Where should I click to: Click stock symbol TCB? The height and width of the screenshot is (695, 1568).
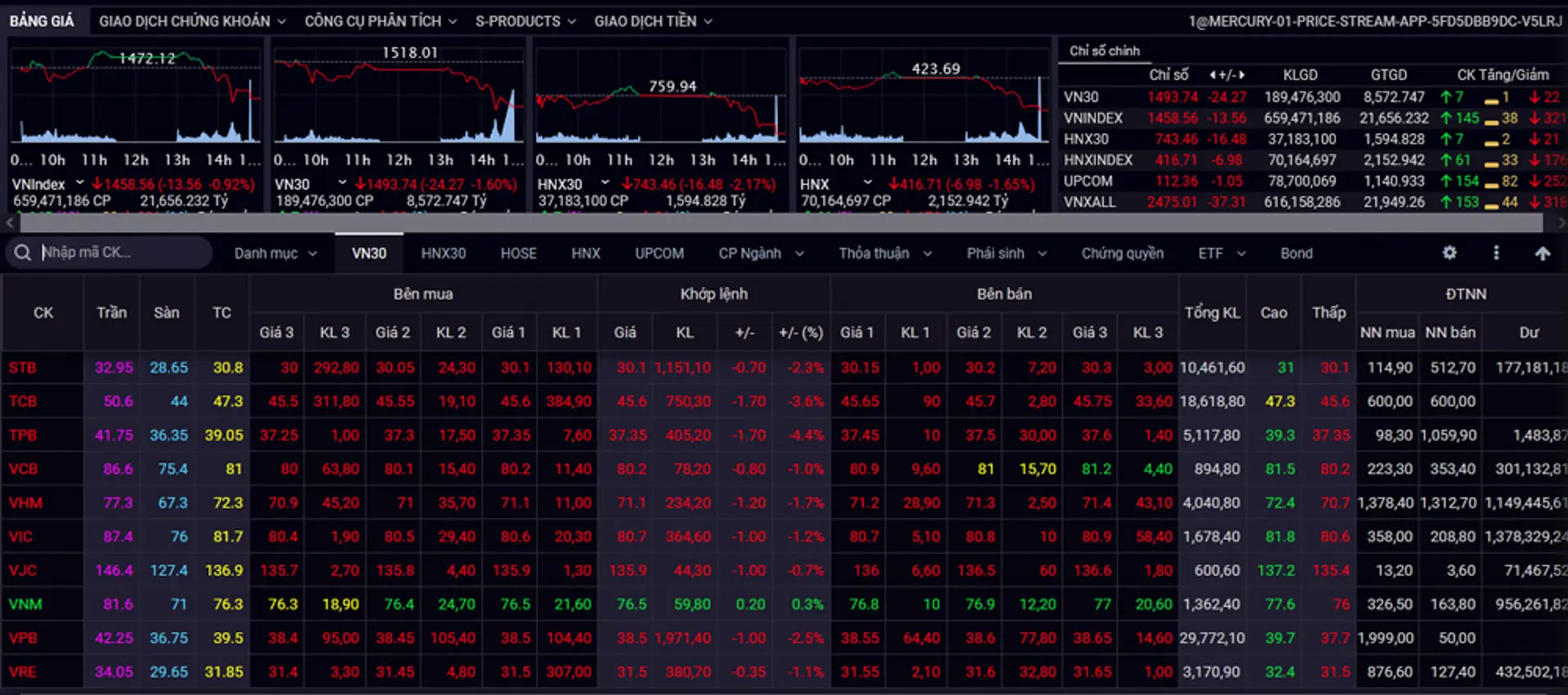tap(23, 402)
